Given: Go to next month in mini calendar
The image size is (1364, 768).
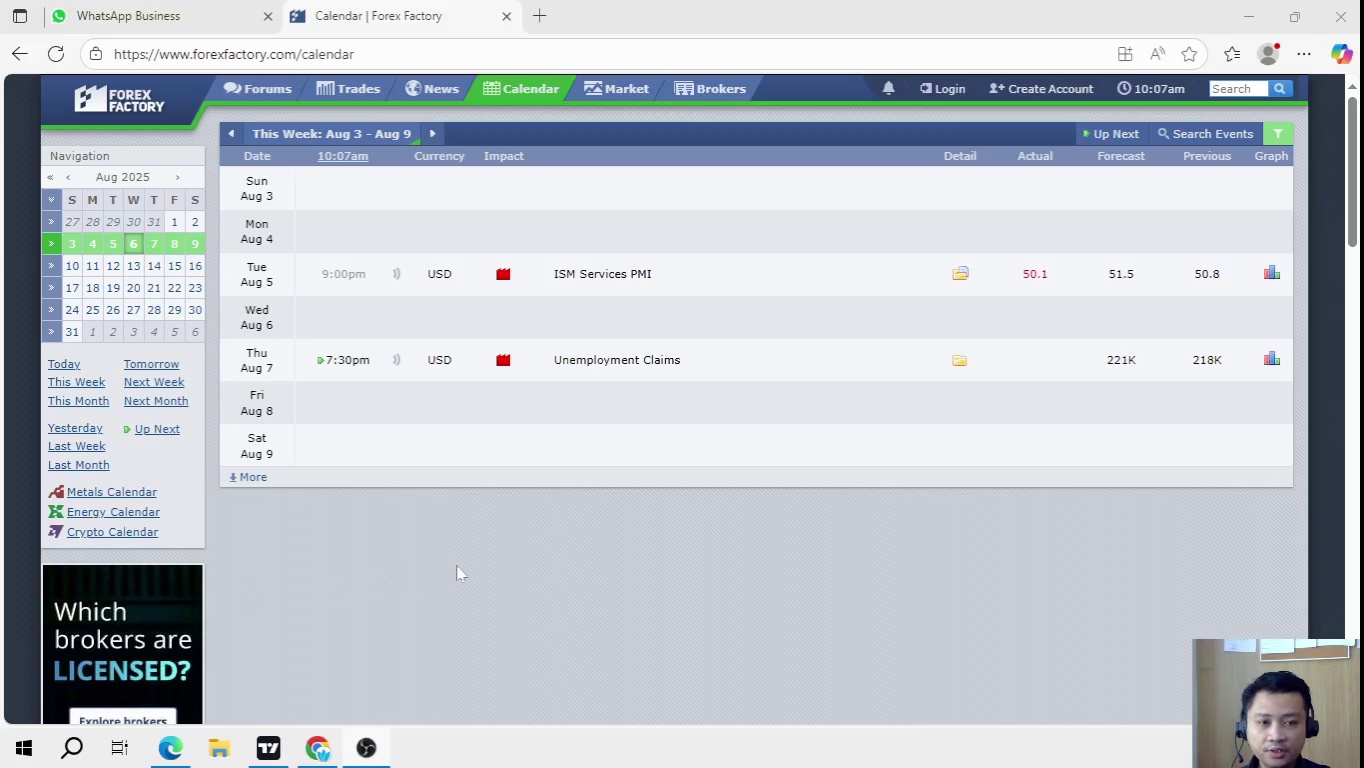Looking at the screenshot, I should (178, 177).
